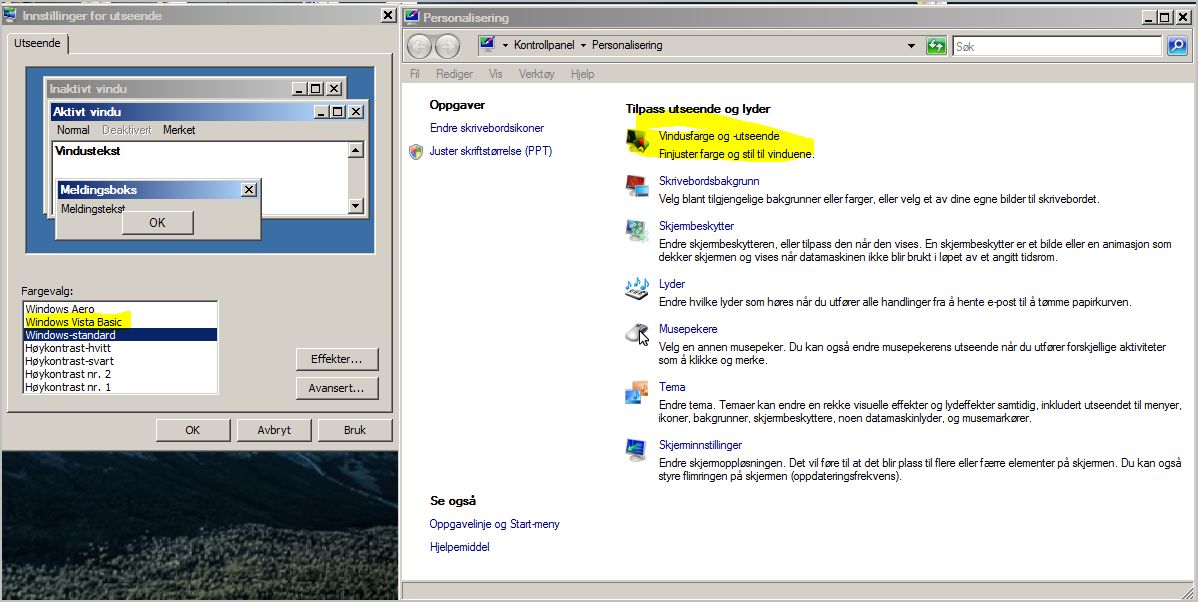Open Hjelpemiddel link
This screenshot has height=602, width=1198.
(459, 547)
